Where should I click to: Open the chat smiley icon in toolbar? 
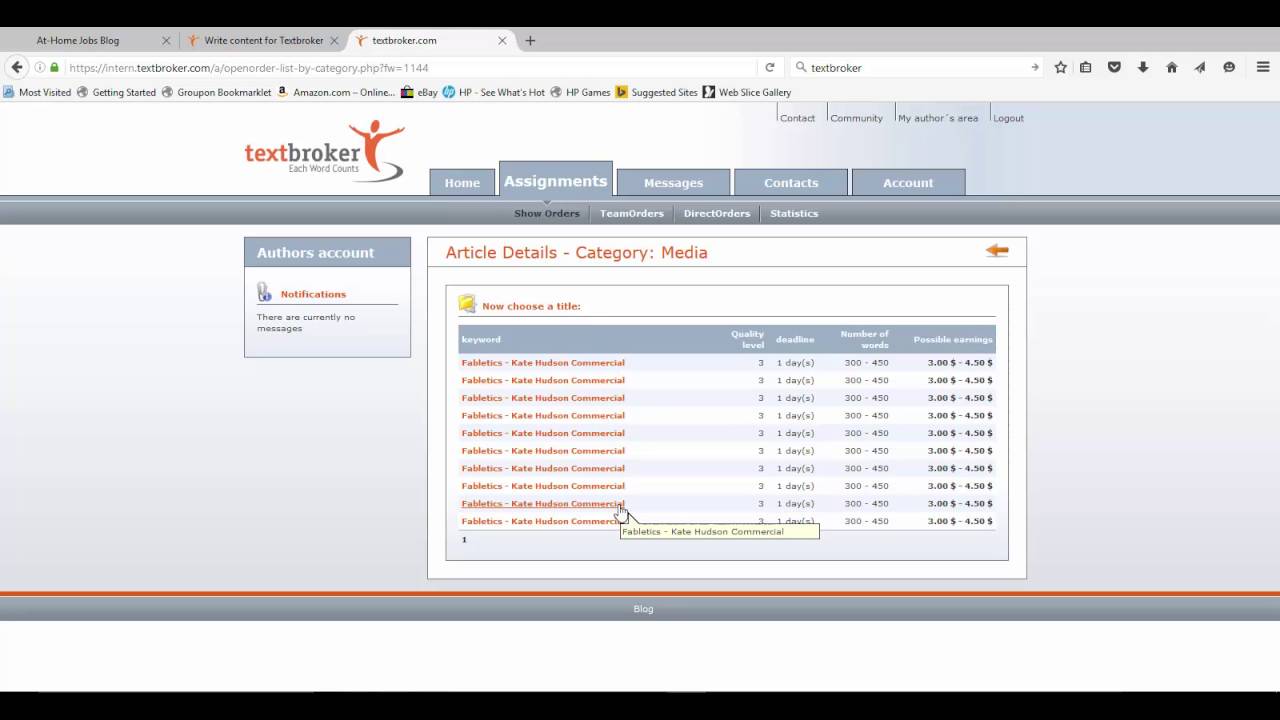tap(1229, 67)
